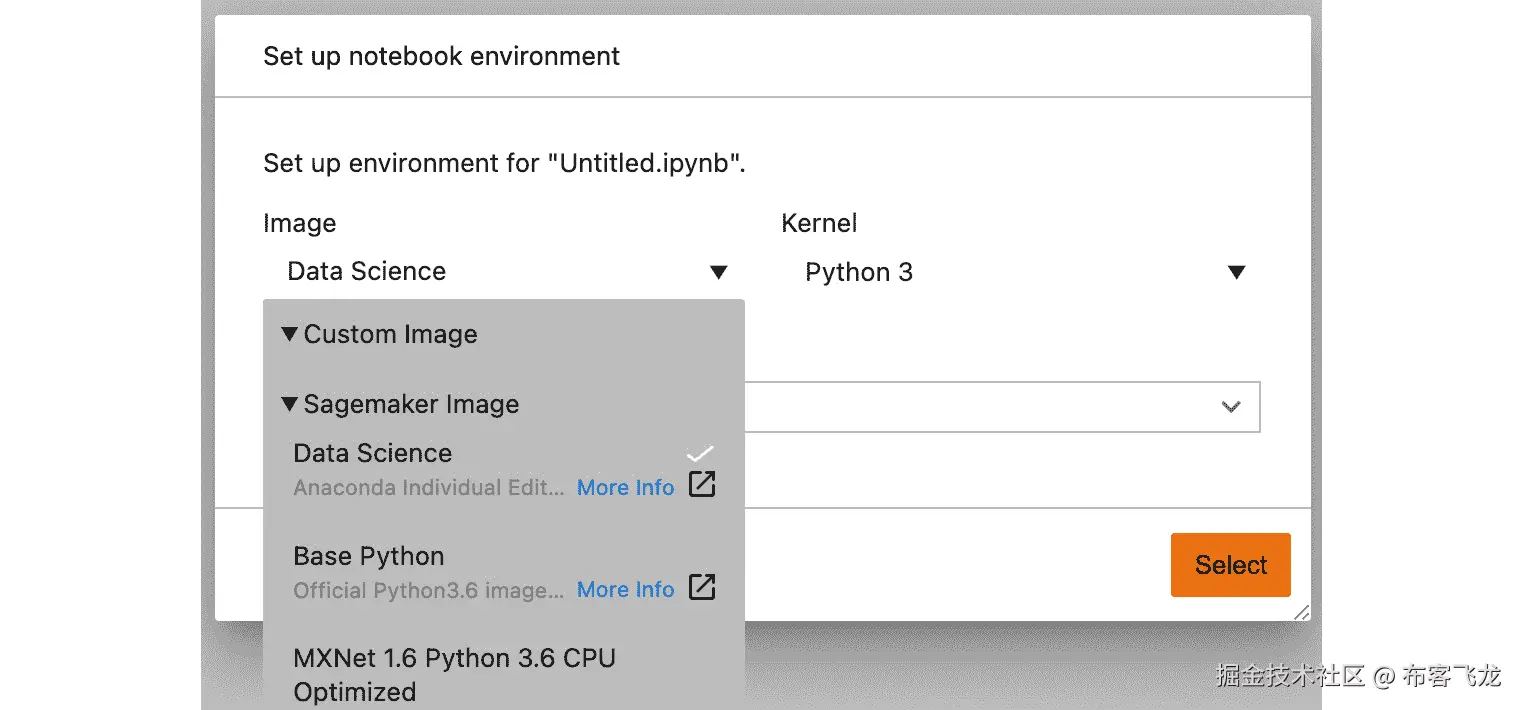Open the external link icon for Data Science
Screen dimensions: 1522x710
click(x=703, y=485)
